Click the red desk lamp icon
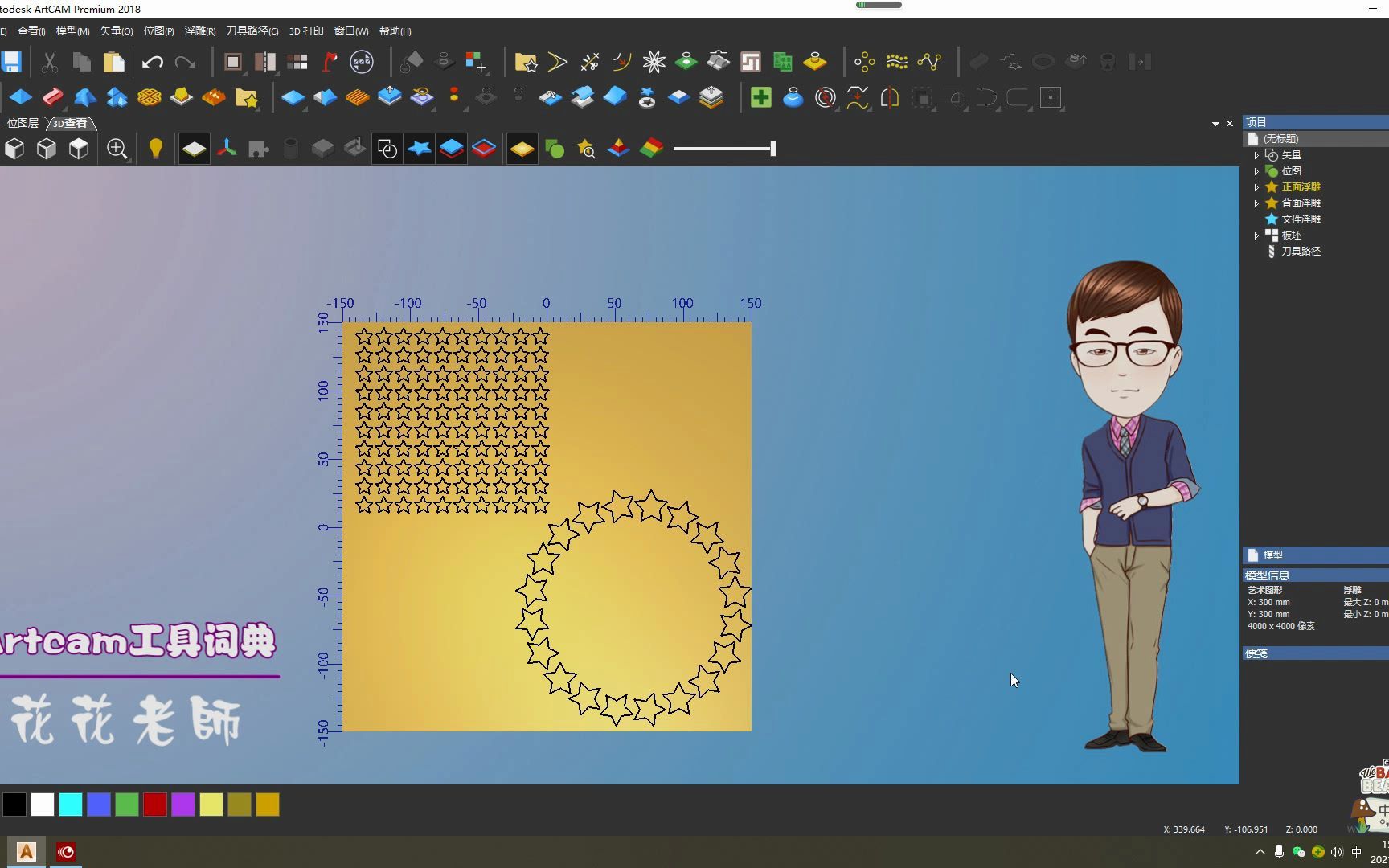Image resolution: width=1389 pixels, height=868 pixels. click(x=330, y=62)
